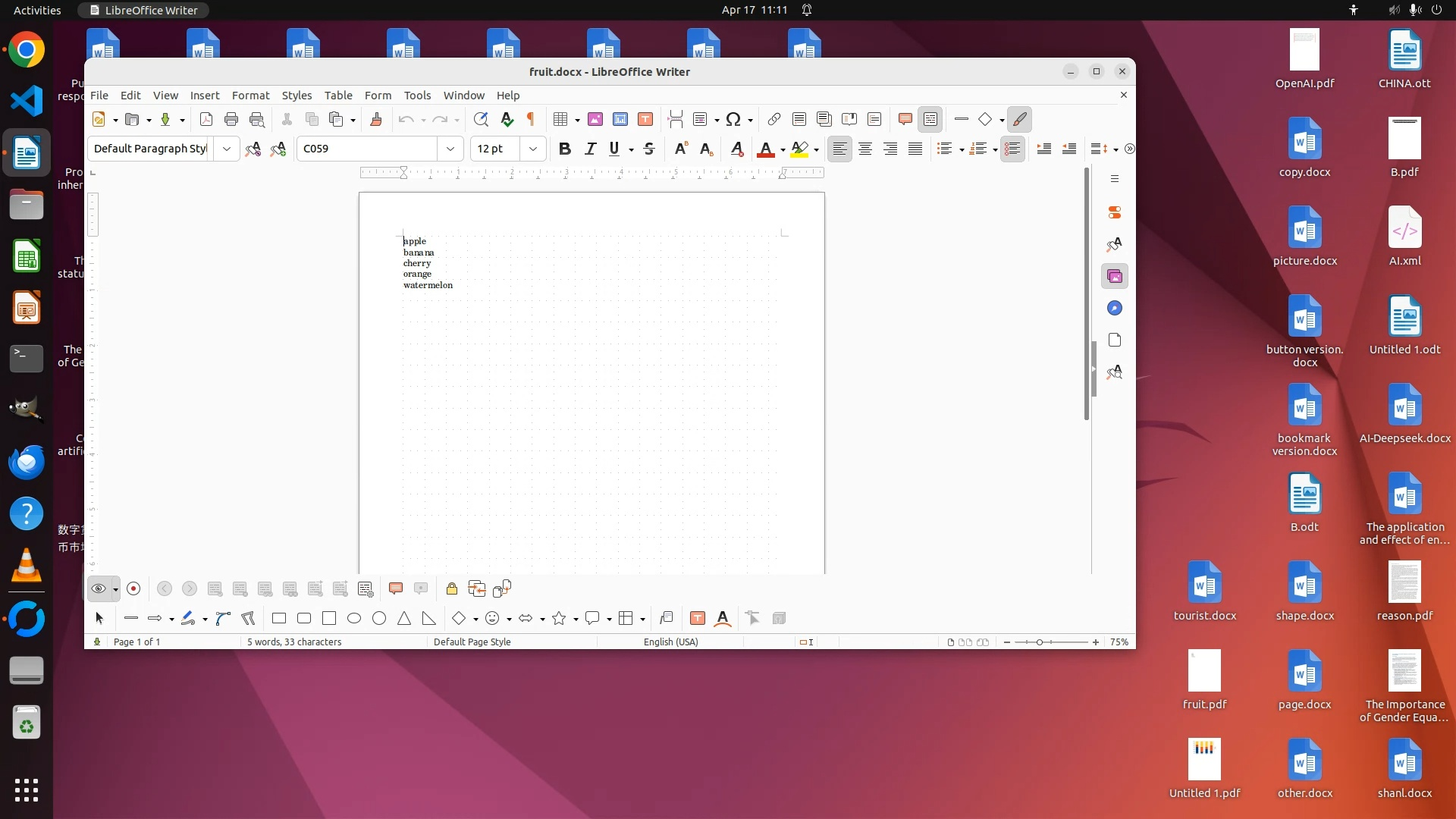Open the Gallery panel in the sidebar
This screenshot has width=1456, height=819.
[1114, 277]
